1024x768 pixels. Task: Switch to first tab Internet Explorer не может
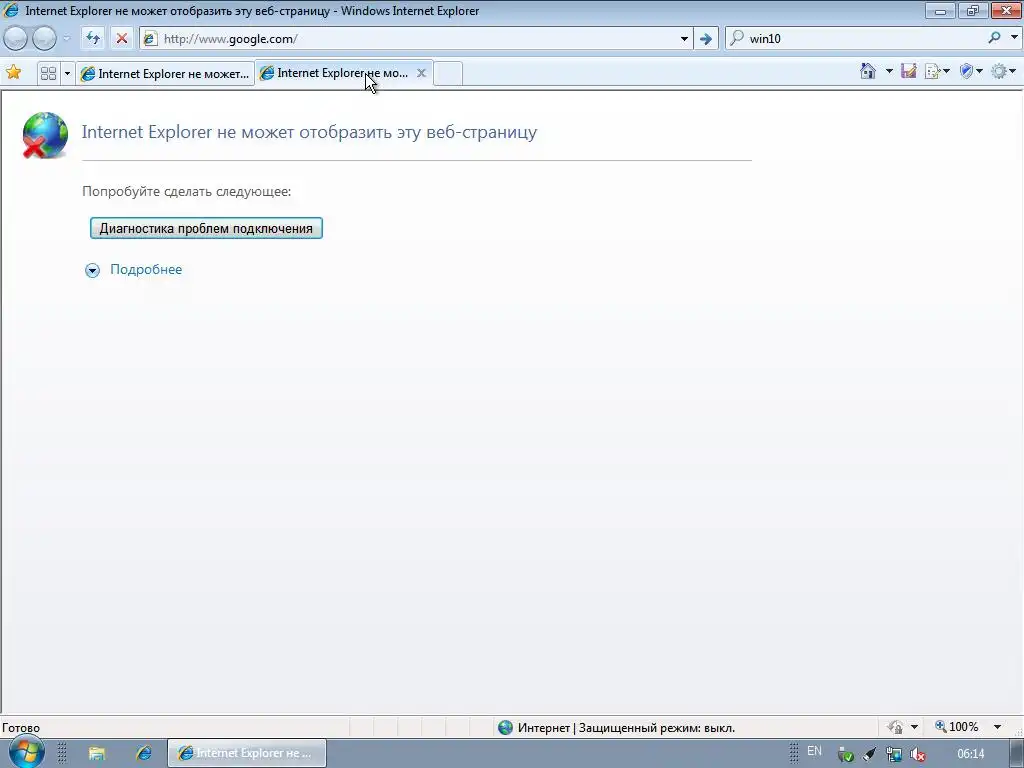[165, 74]
